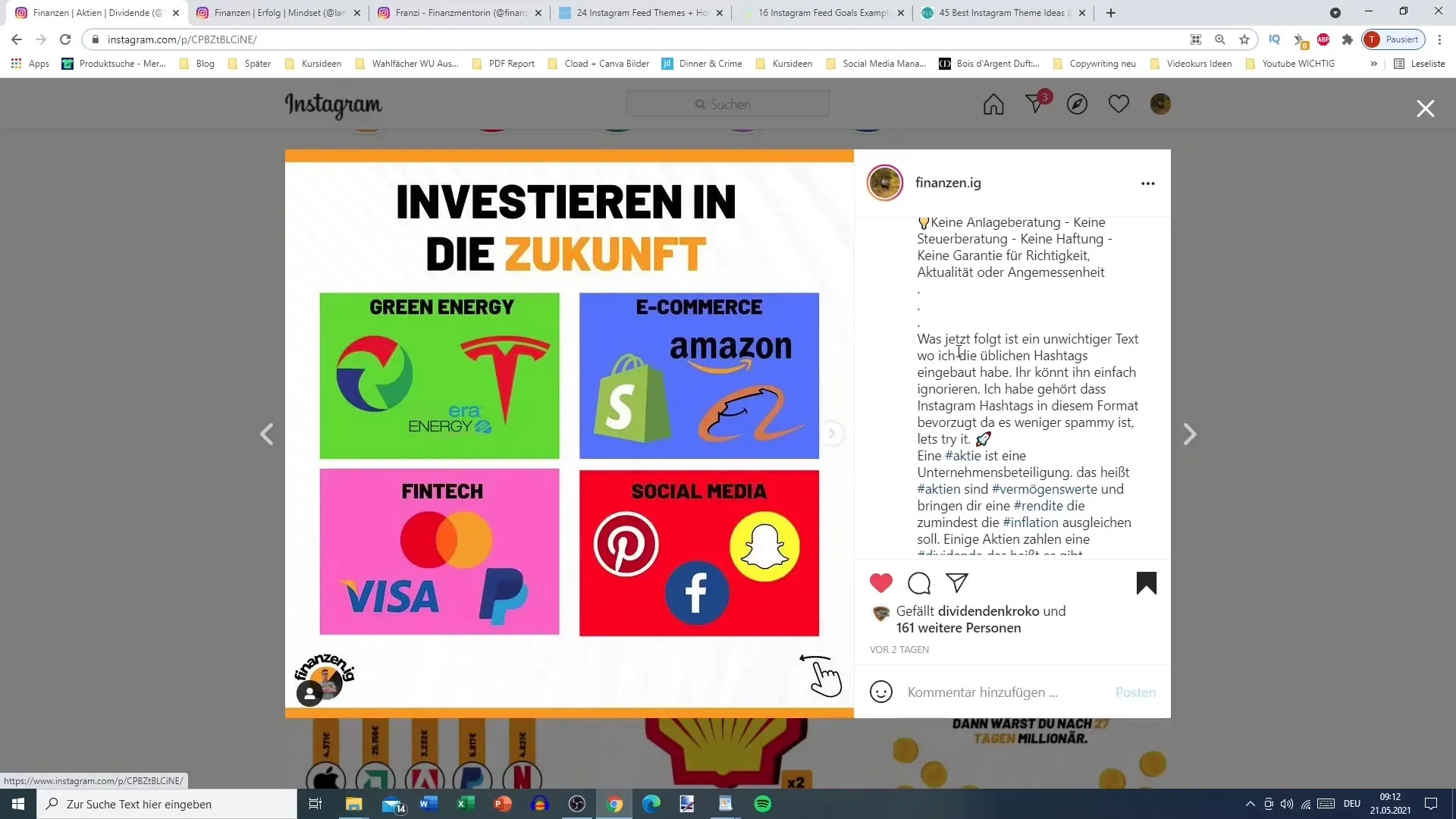Viewport: 1456px width, 819px height.
Task: Open the Leseliste reading list
Action: [x=1420, y=64]
